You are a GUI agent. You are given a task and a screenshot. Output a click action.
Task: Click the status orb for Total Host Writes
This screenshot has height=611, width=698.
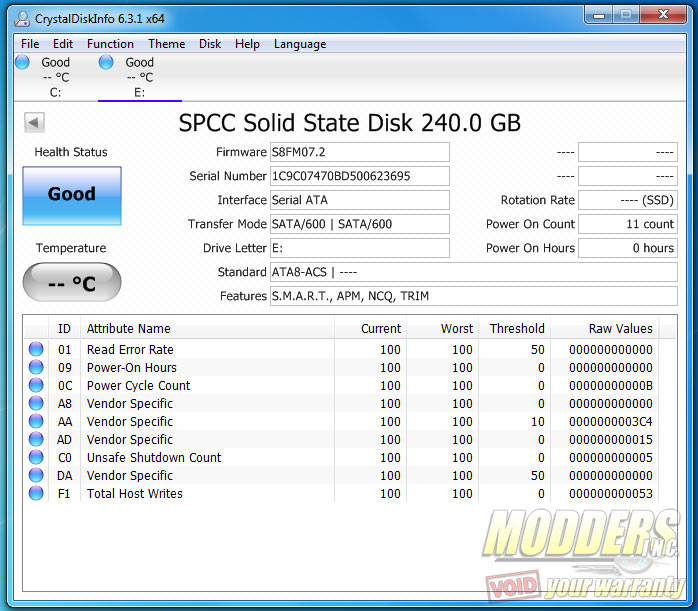(36, 494)
